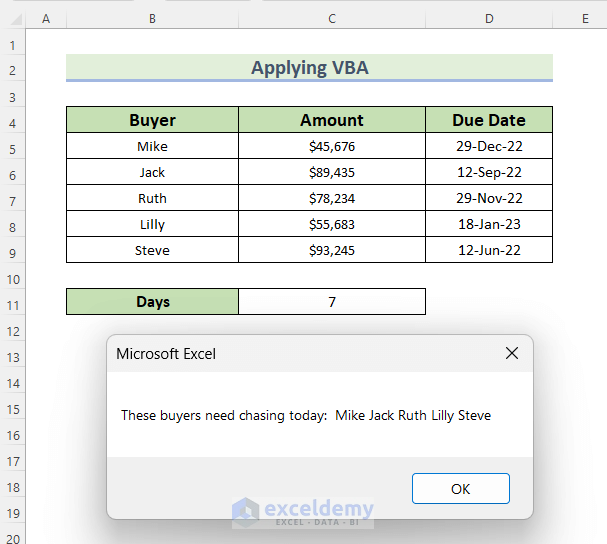Select column C header

click(x=332, y=19)
